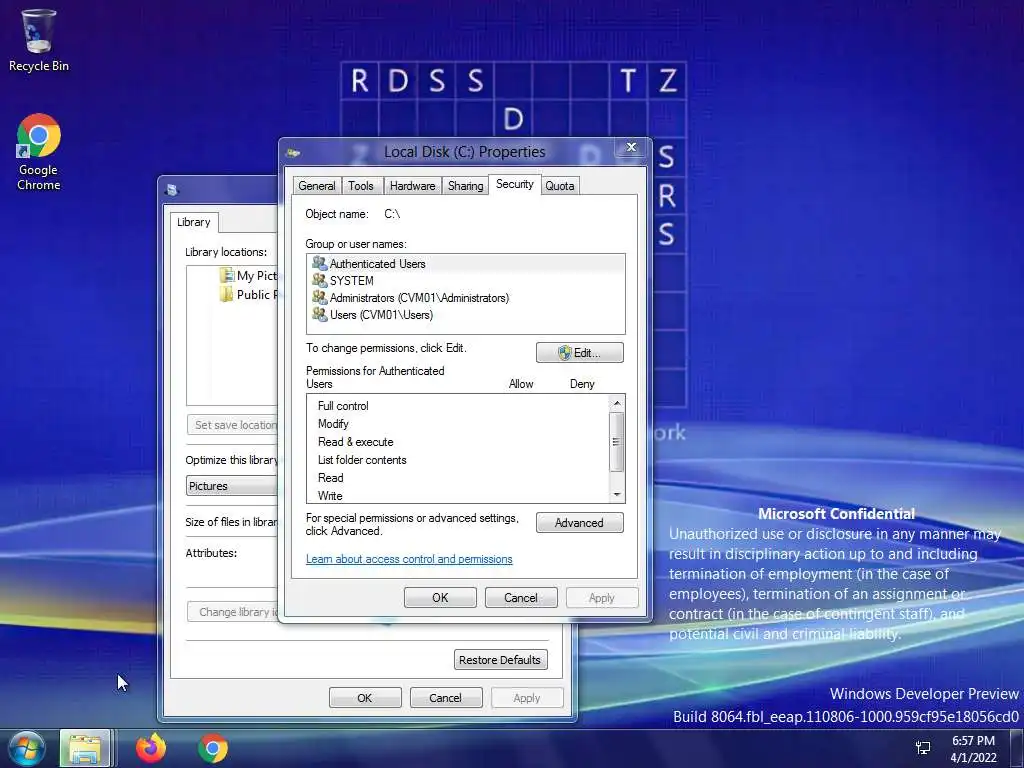Select Authenticated Users in group list
The width and height of the screenshot is (1024, 768).
[x=465, y=263]
